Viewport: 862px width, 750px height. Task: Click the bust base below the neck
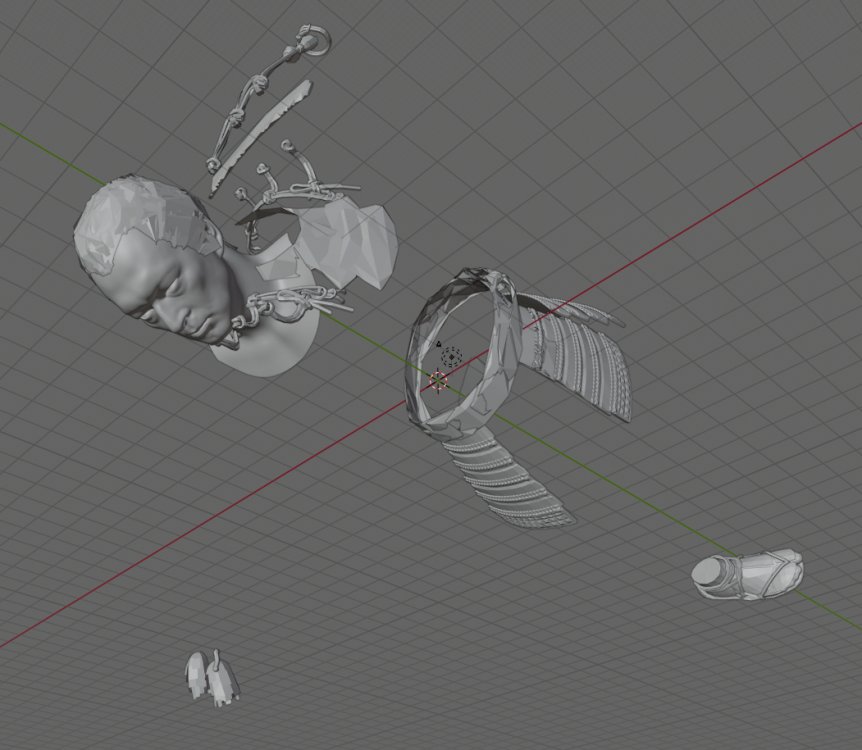point(268,352)
